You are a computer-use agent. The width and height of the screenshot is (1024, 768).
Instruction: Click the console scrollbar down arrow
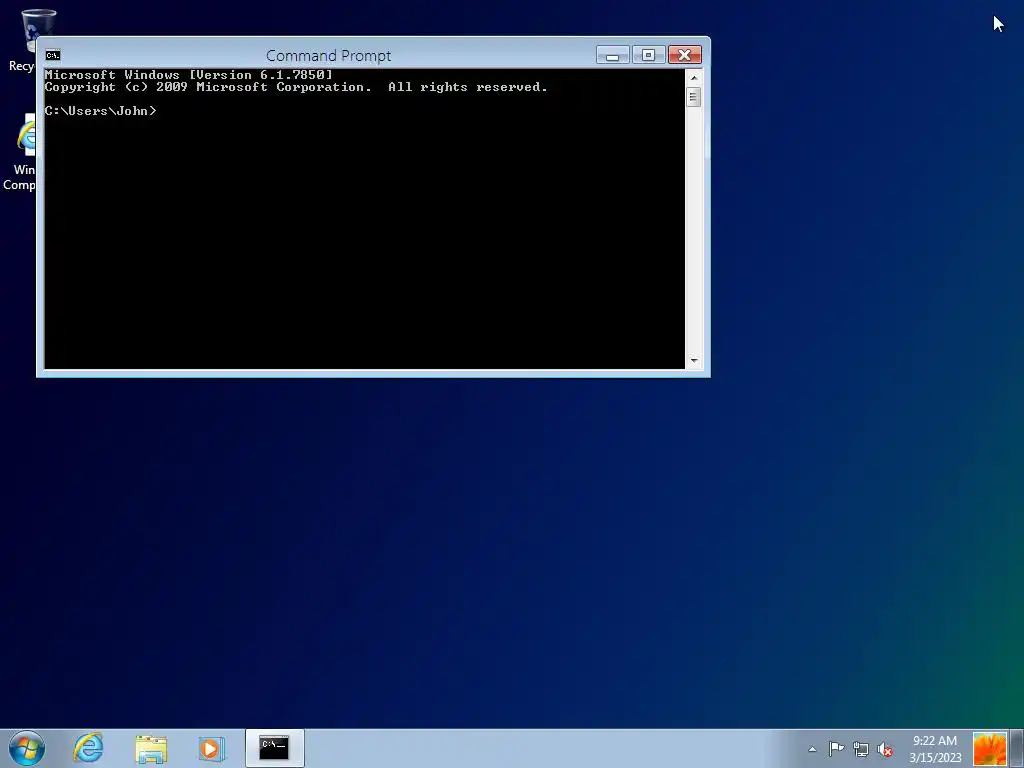(694, 360)
